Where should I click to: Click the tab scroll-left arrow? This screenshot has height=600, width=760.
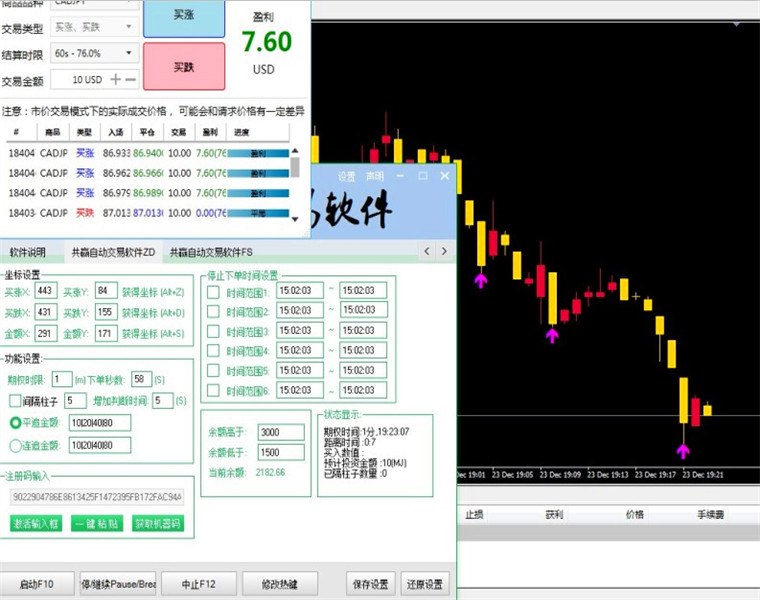coord(427,251)
